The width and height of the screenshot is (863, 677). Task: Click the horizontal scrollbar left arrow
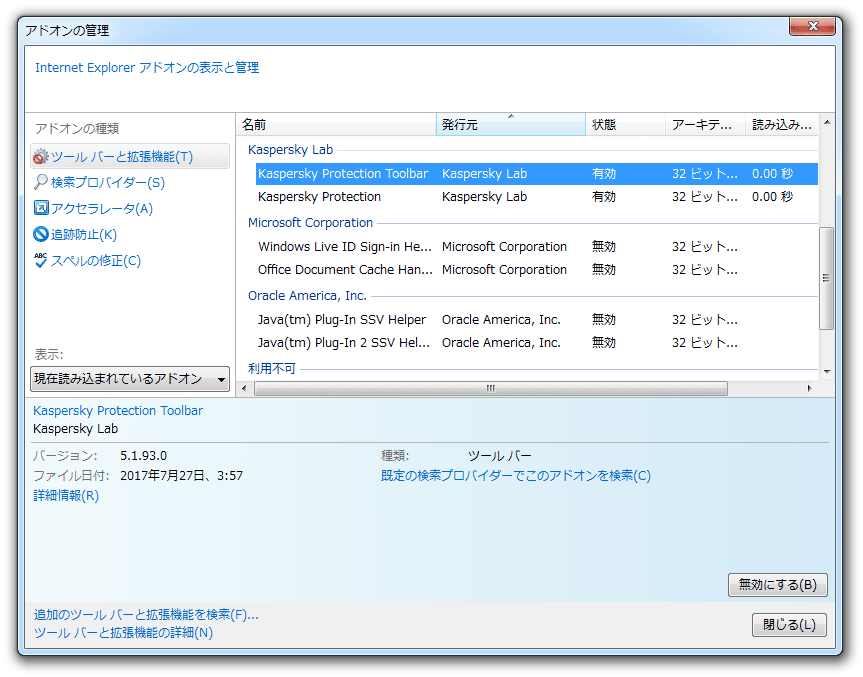(x=245, y=389)
